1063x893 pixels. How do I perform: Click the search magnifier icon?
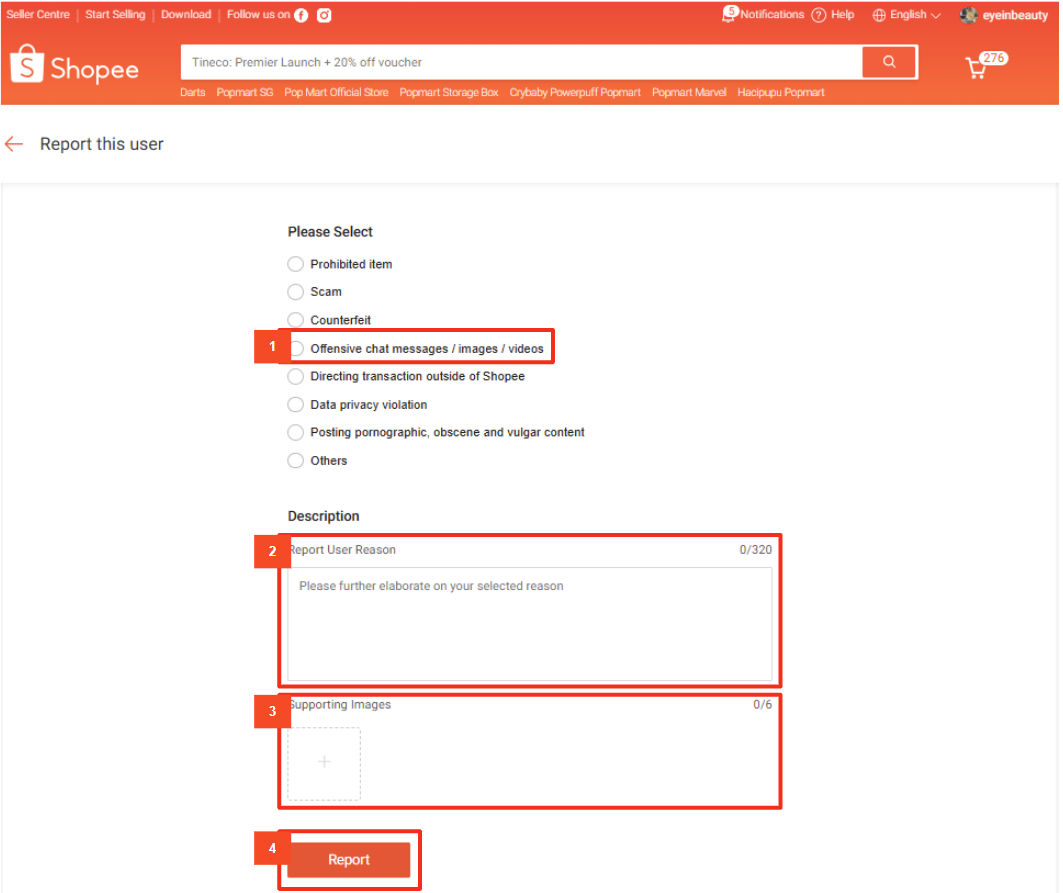pyautogui.click(x=889, y=62)
